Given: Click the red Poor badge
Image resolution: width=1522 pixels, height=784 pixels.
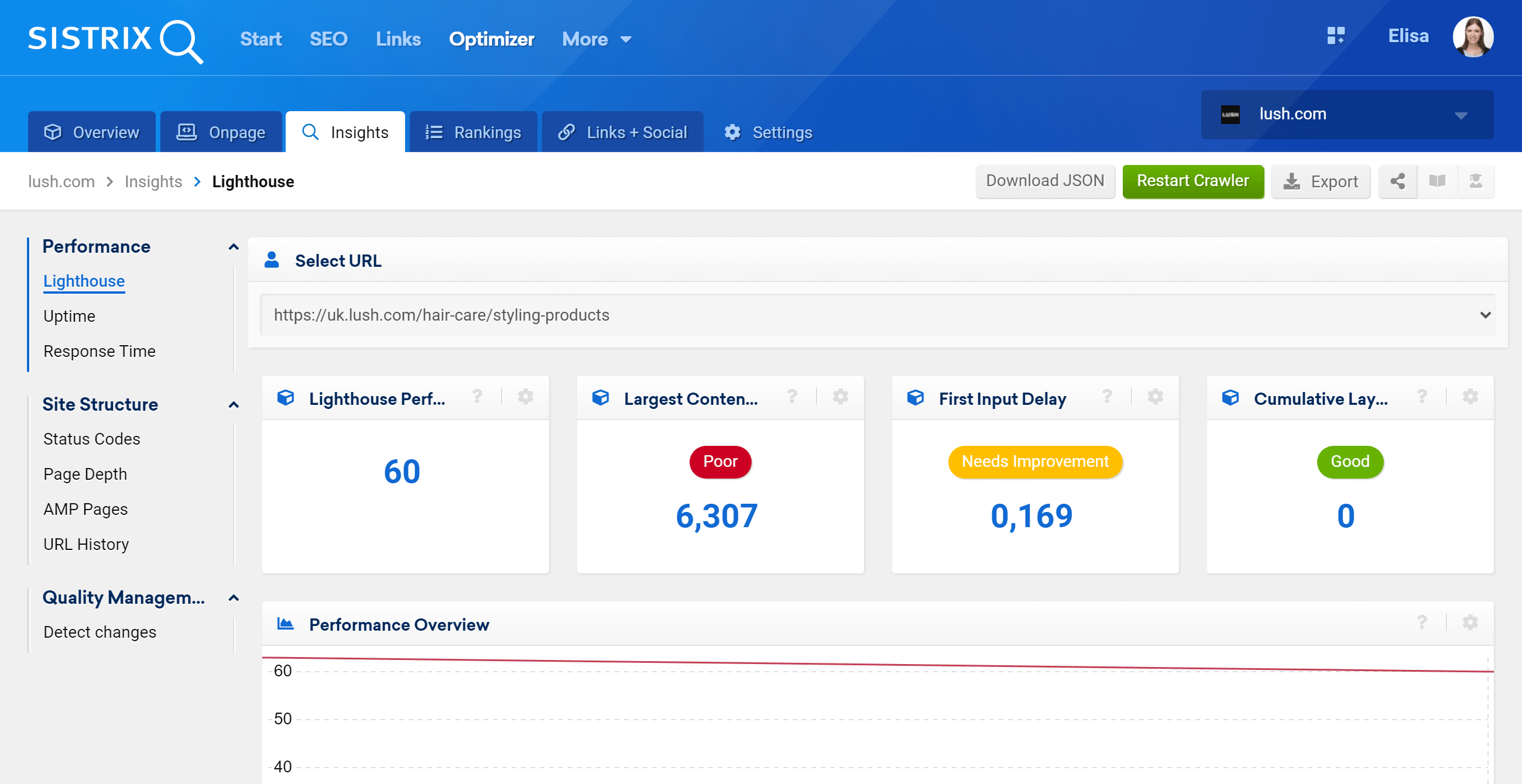Looking at the screenshot, I should (720, 462).
